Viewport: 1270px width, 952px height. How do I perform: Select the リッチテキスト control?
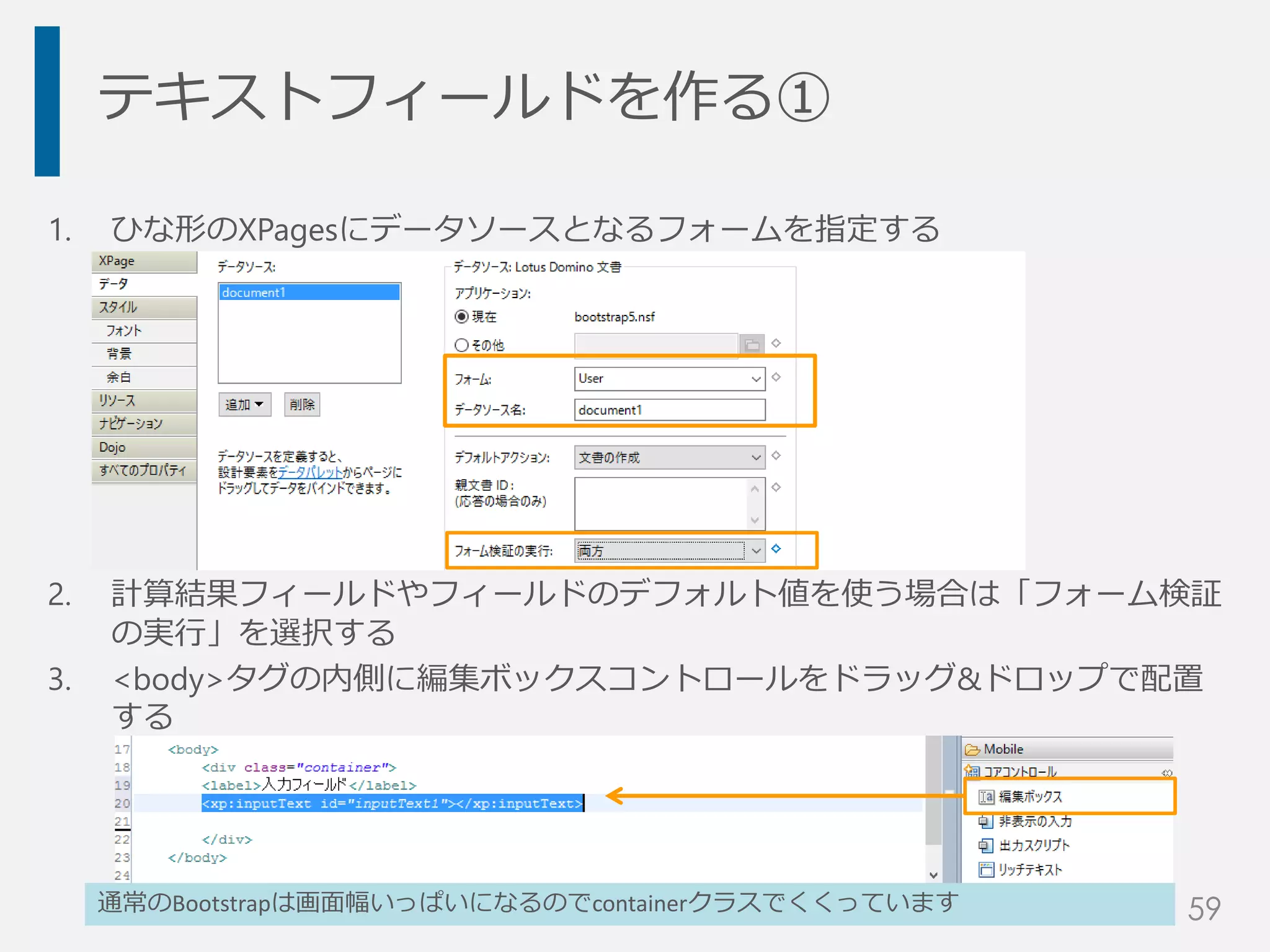click(x=1020, y=870)
